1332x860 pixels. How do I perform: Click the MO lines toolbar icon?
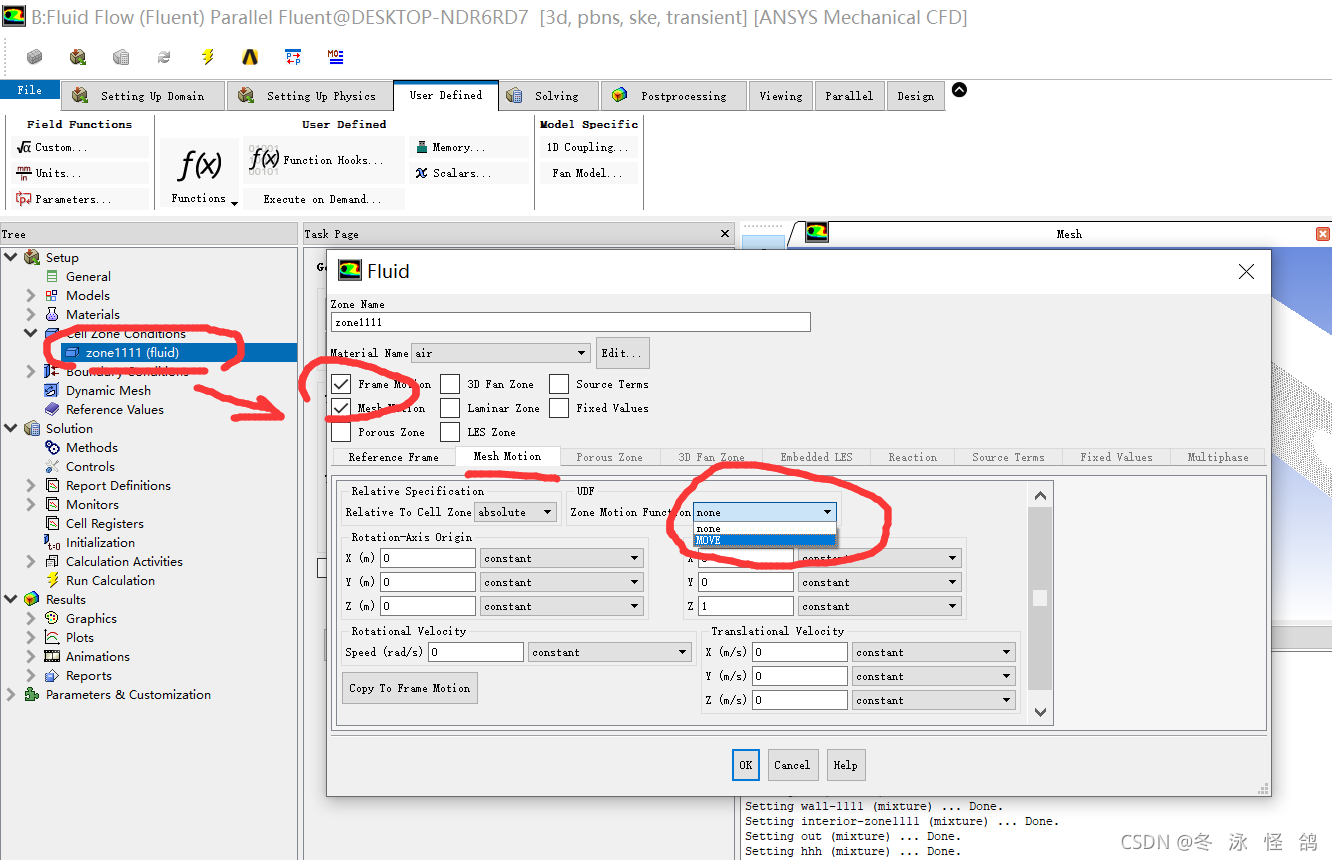point(336,57)
